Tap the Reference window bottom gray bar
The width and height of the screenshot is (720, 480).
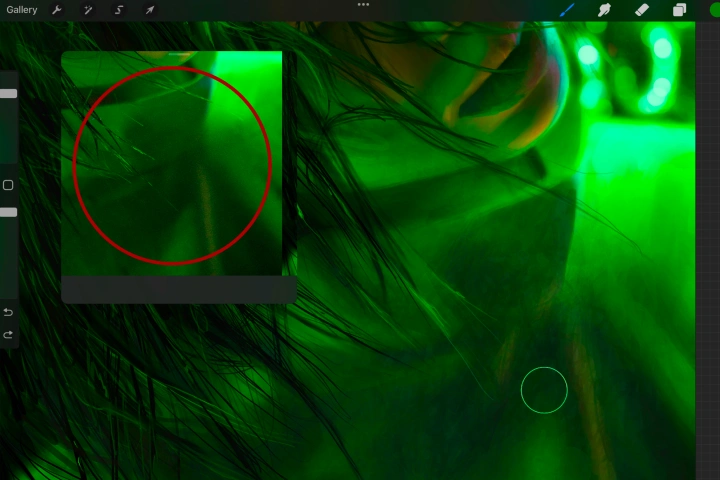(179, 289)
